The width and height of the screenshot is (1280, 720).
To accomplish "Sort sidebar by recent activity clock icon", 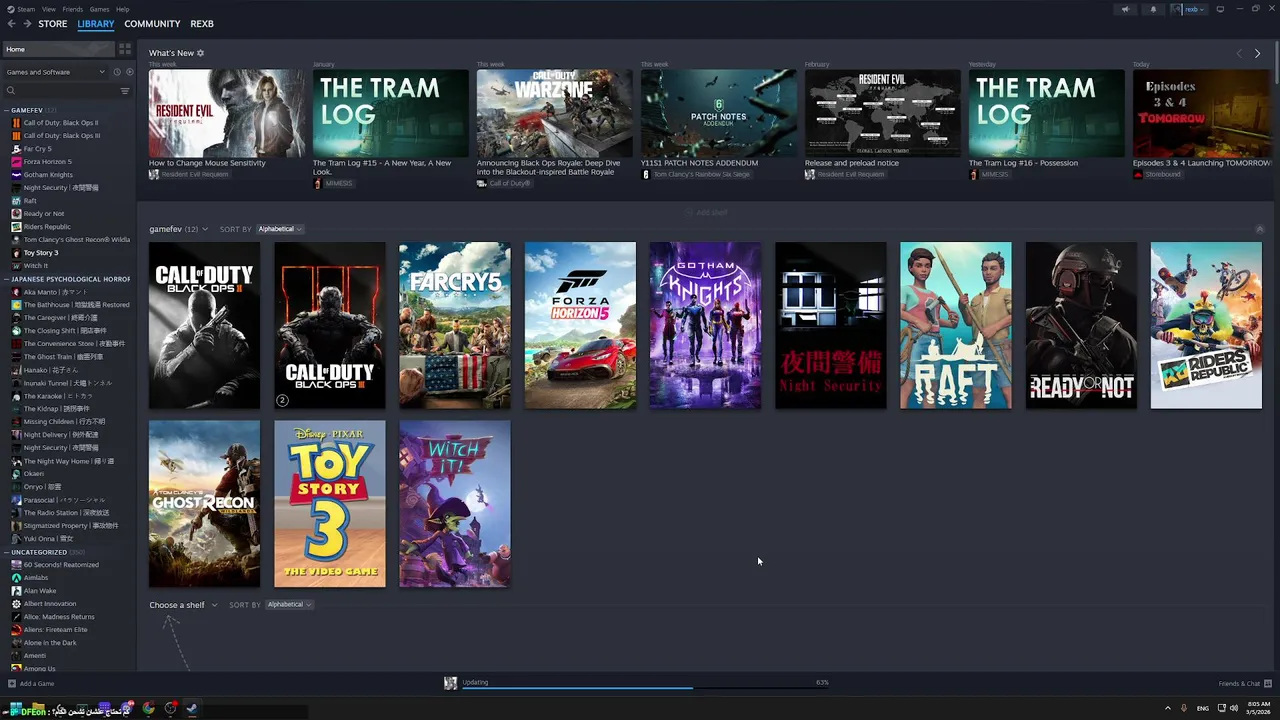I will click(x=117, y=72).
